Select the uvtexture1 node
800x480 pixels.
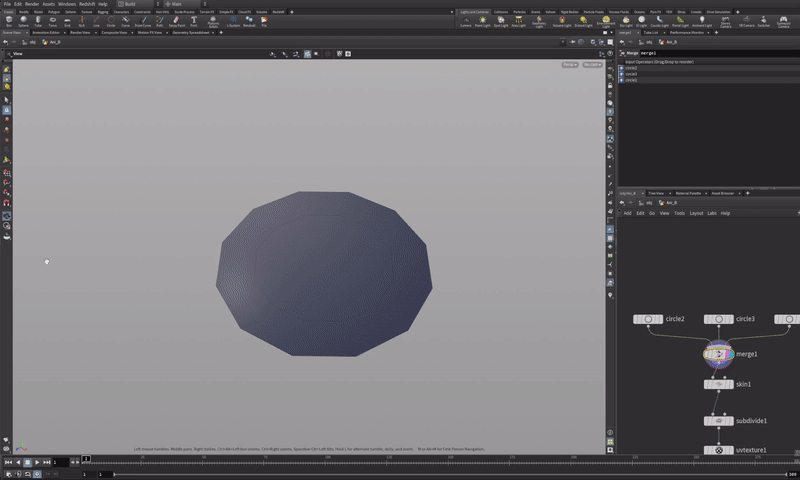718,450
